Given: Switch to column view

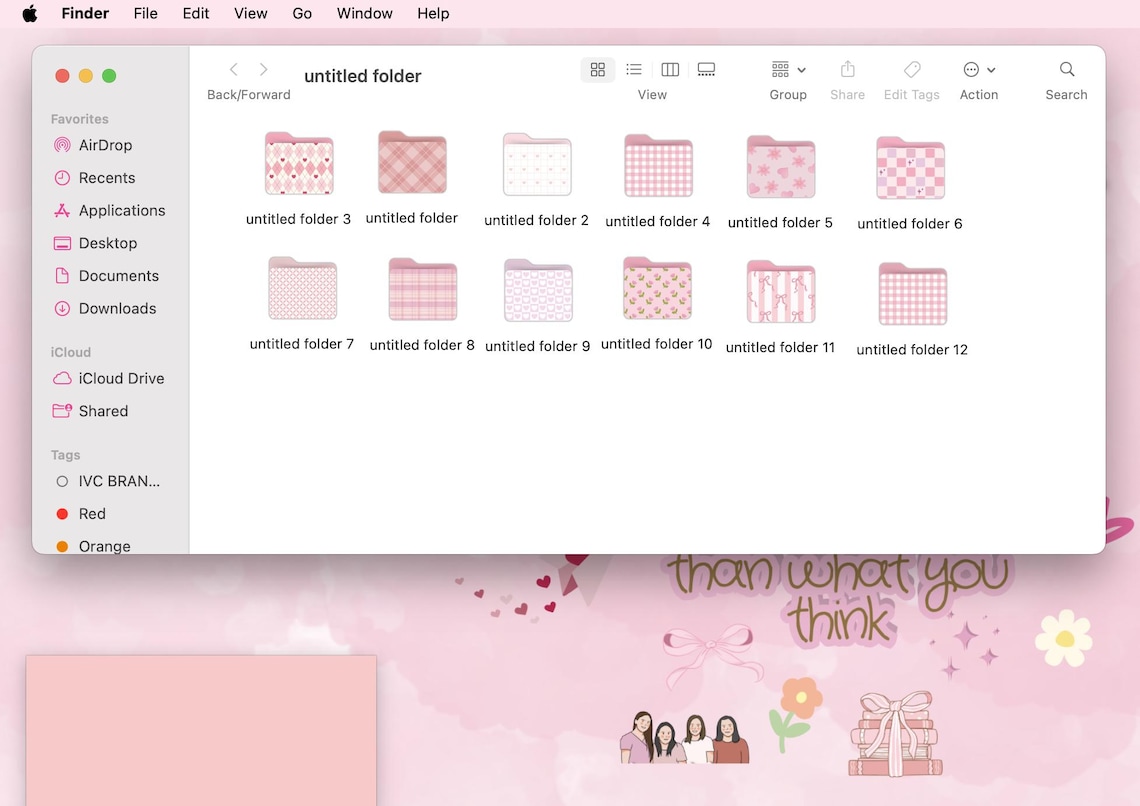Looking at the screenshot, I should point(669,70).
